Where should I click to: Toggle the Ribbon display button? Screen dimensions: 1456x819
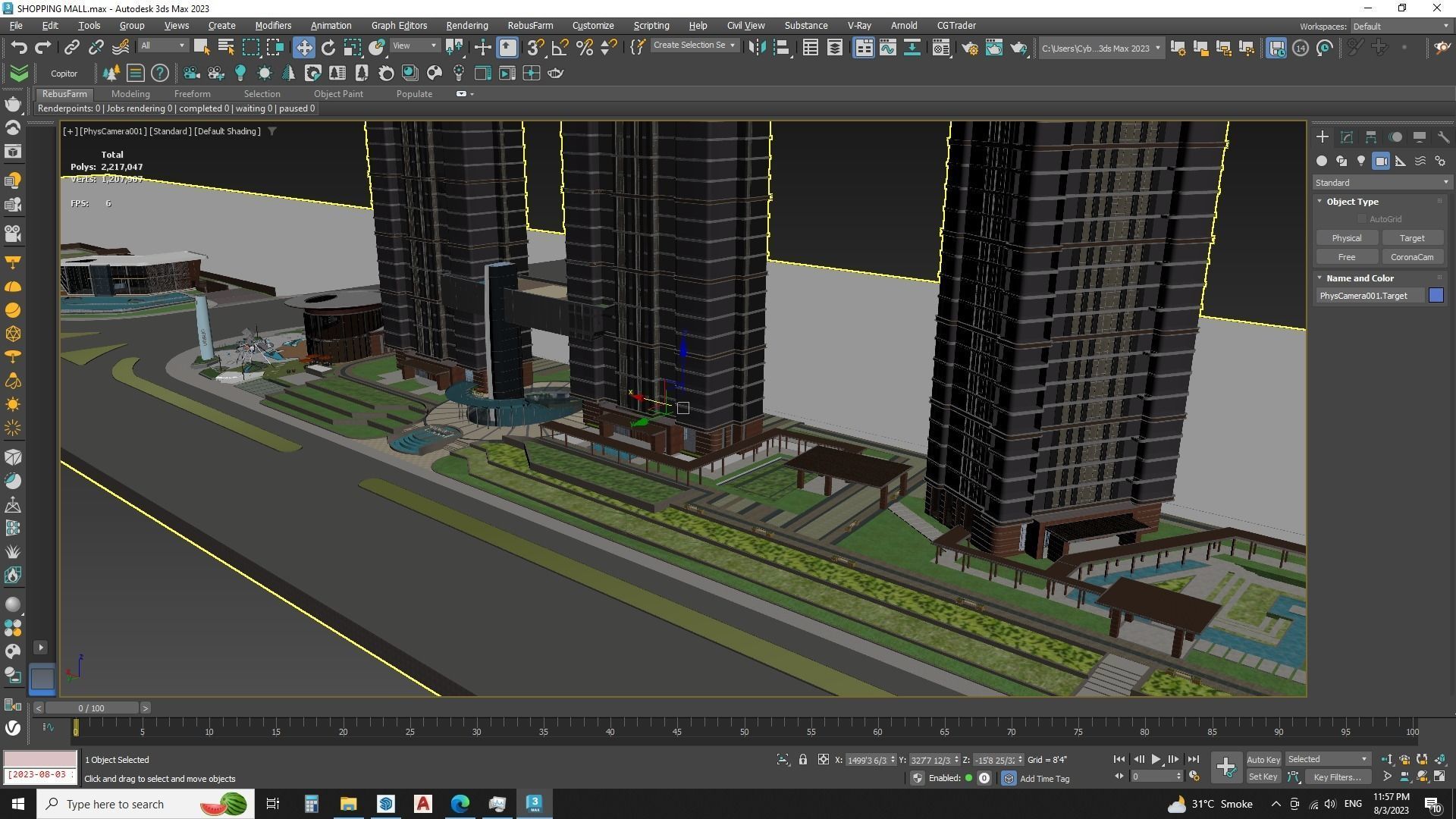(864, 47)
